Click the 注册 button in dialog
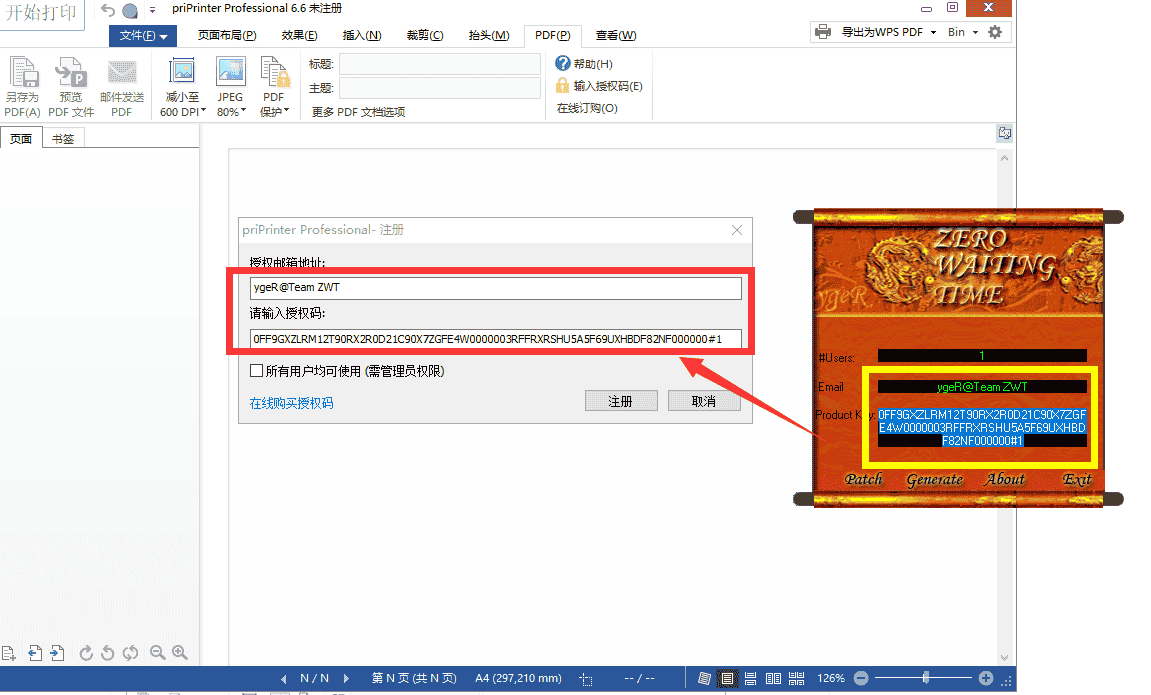The width and height of the screenshot is (1151, 695). 621,401
